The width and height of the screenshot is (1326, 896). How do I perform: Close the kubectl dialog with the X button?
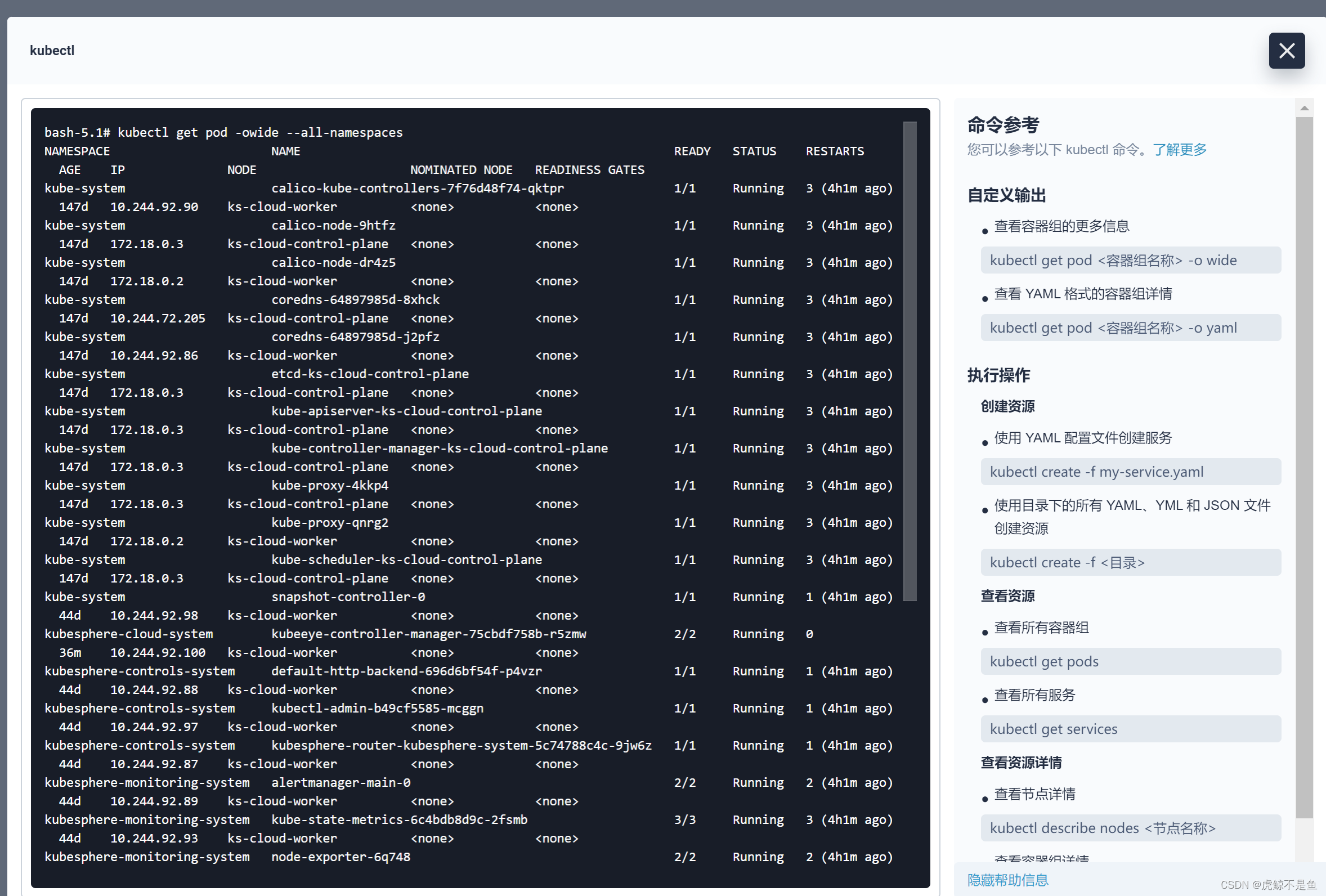(x=1286, y=51)
